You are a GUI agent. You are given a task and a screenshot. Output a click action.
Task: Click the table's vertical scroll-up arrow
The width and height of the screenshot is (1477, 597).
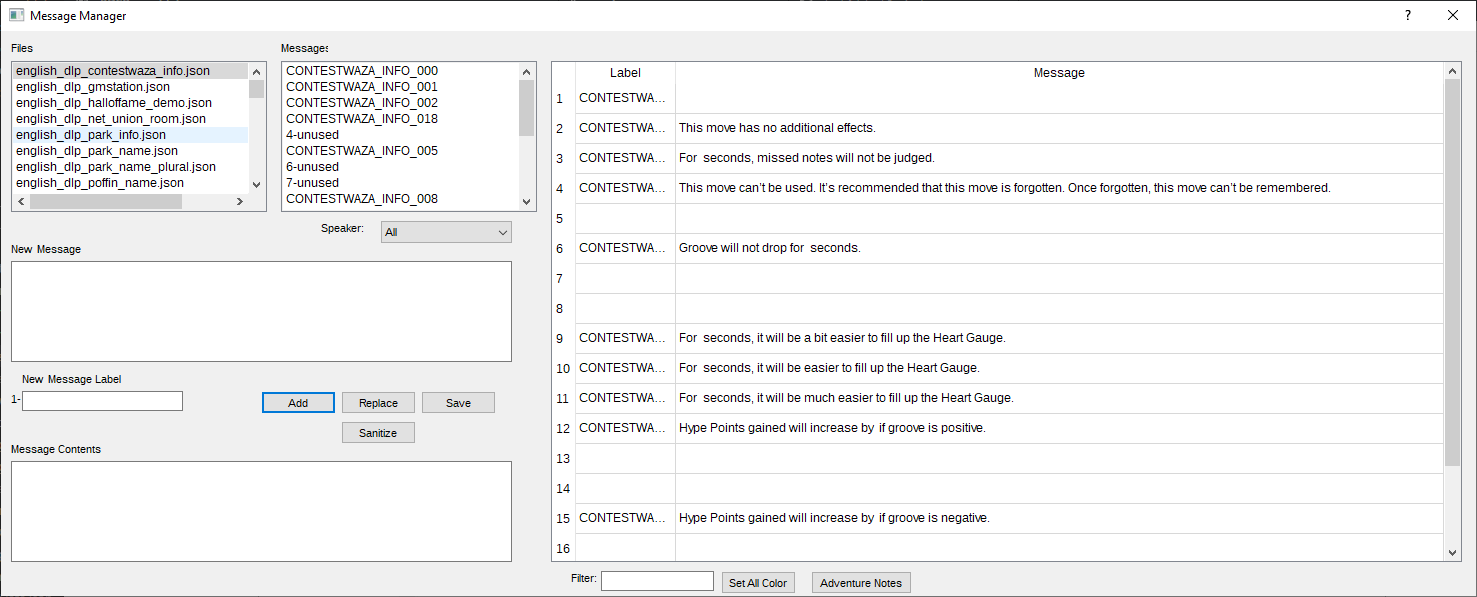[x=1453, y=71]
